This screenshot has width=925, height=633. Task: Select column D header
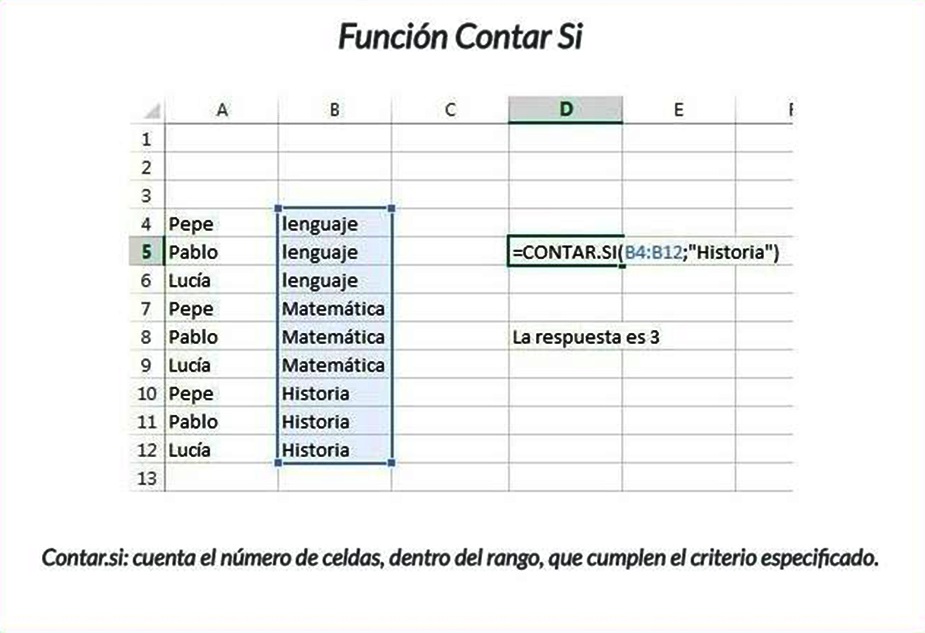[565, 111]
